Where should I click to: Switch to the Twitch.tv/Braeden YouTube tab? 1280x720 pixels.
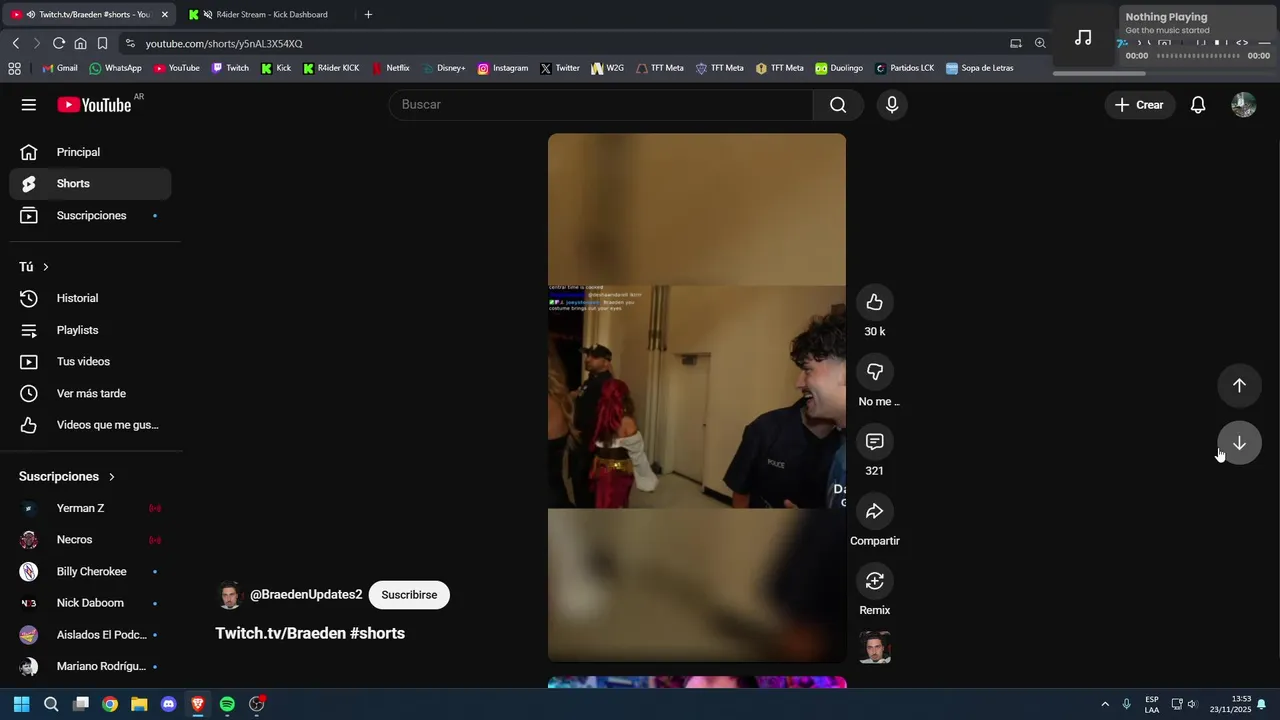90,15
